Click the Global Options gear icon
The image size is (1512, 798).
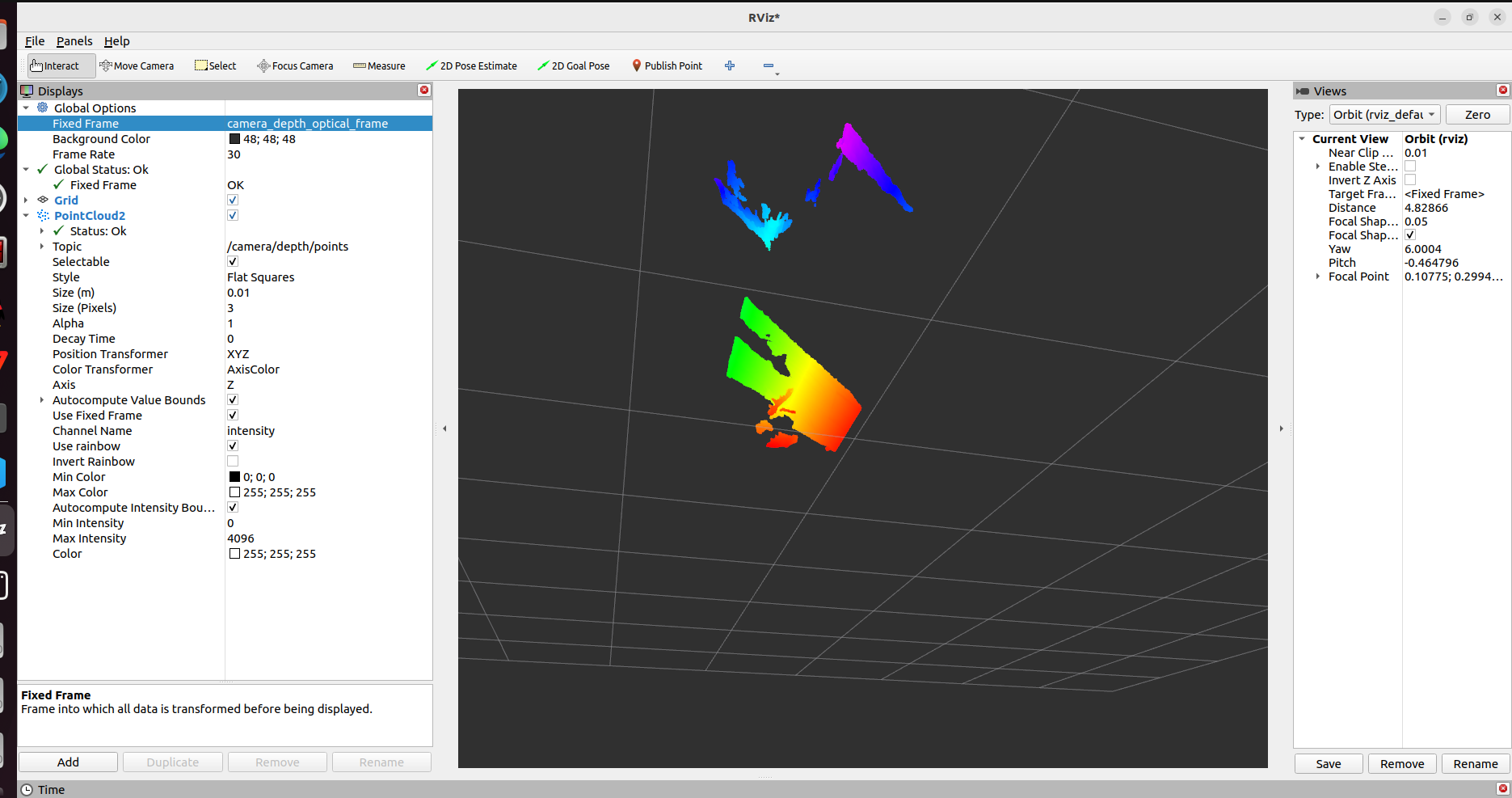pos(43,108)
